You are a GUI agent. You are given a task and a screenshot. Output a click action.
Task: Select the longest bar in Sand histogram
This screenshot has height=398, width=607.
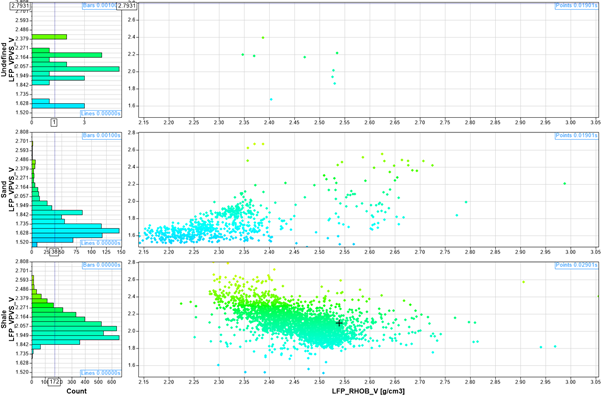click(x=75, y=231)
